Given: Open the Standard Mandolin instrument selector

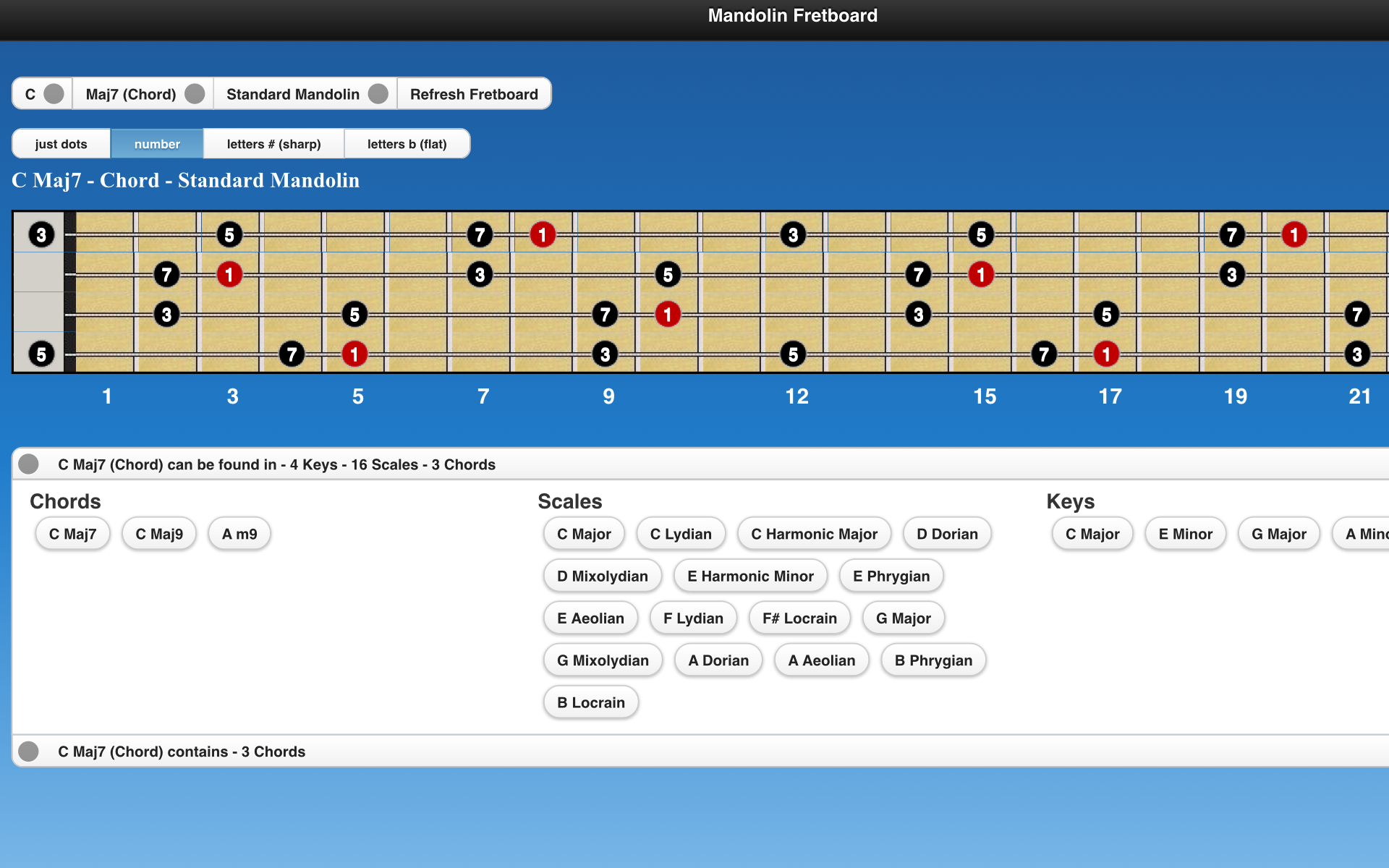Looking at the screenshot, I should (378, 93).
